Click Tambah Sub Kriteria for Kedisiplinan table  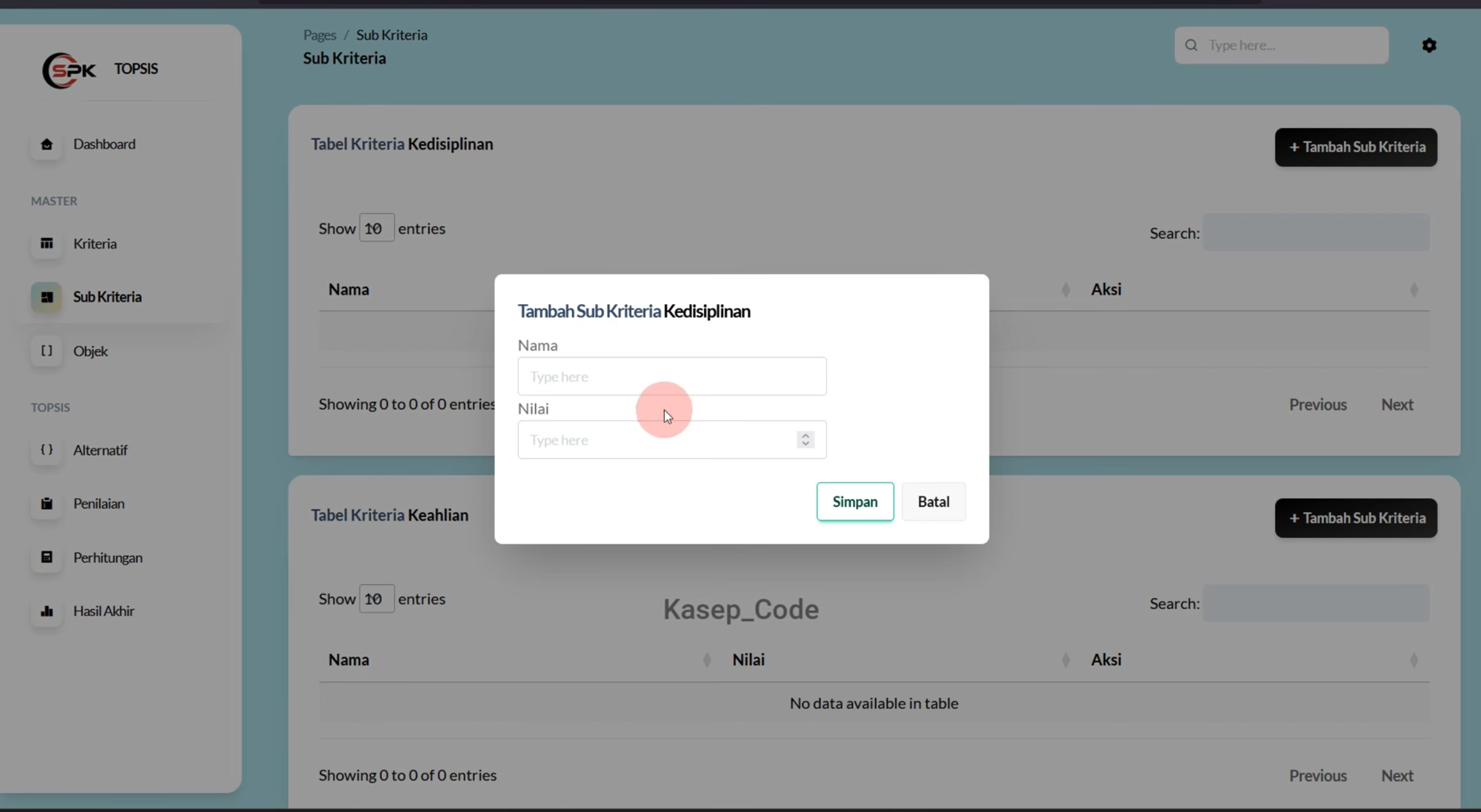coord(1355,147)
